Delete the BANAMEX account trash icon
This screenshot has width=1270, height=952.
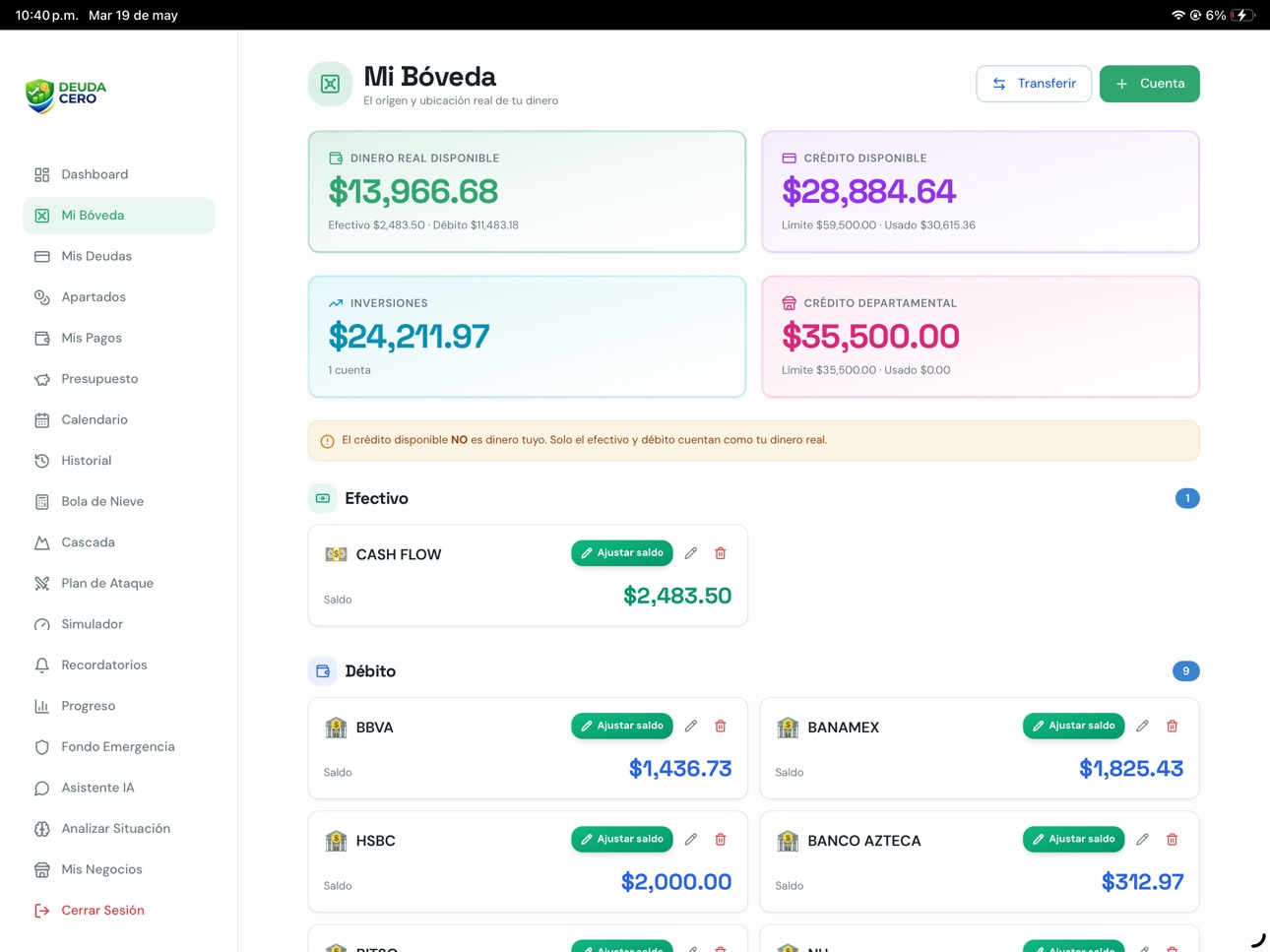click(x=1172, y=726)
